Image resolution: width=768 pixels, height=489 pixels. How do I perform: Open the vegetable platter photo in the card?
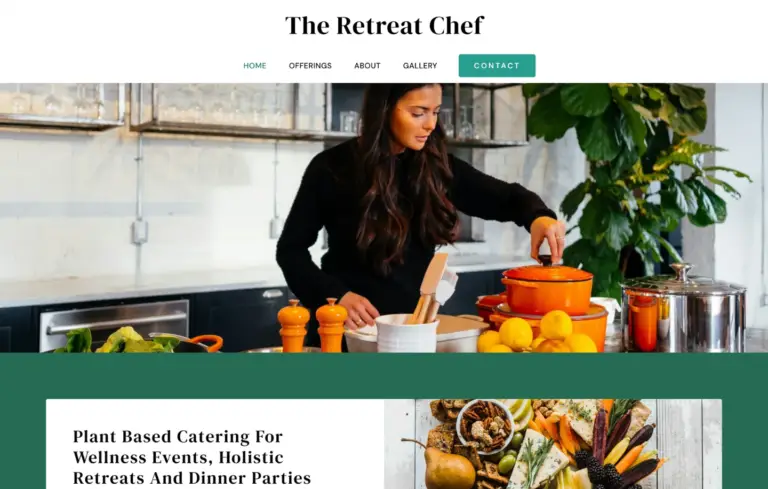[552, 444]
